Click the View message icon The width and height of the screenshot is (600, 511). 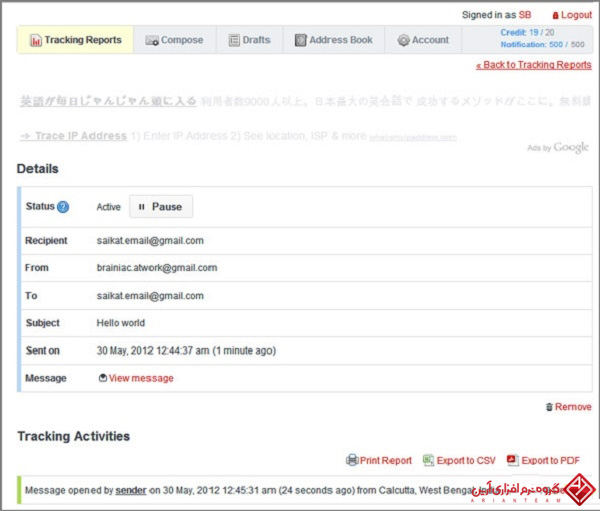[103, 378]
